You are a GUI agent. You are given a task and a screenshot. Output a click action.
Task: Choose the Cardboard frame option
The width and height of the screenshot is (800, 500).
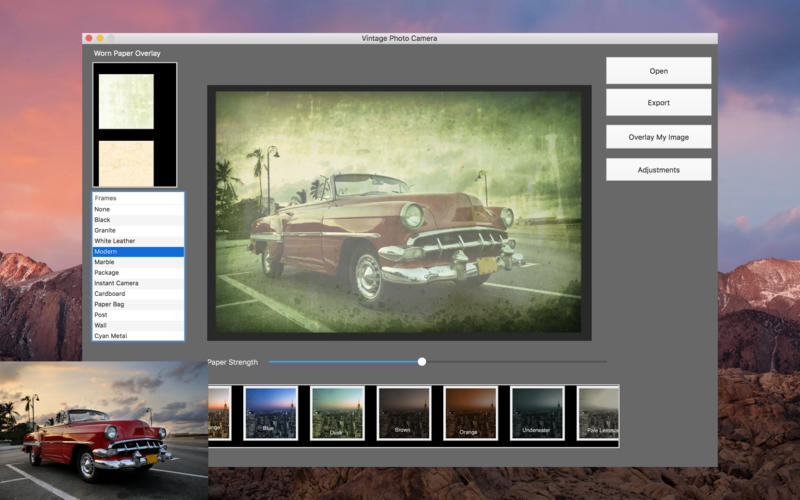[138, 293]
